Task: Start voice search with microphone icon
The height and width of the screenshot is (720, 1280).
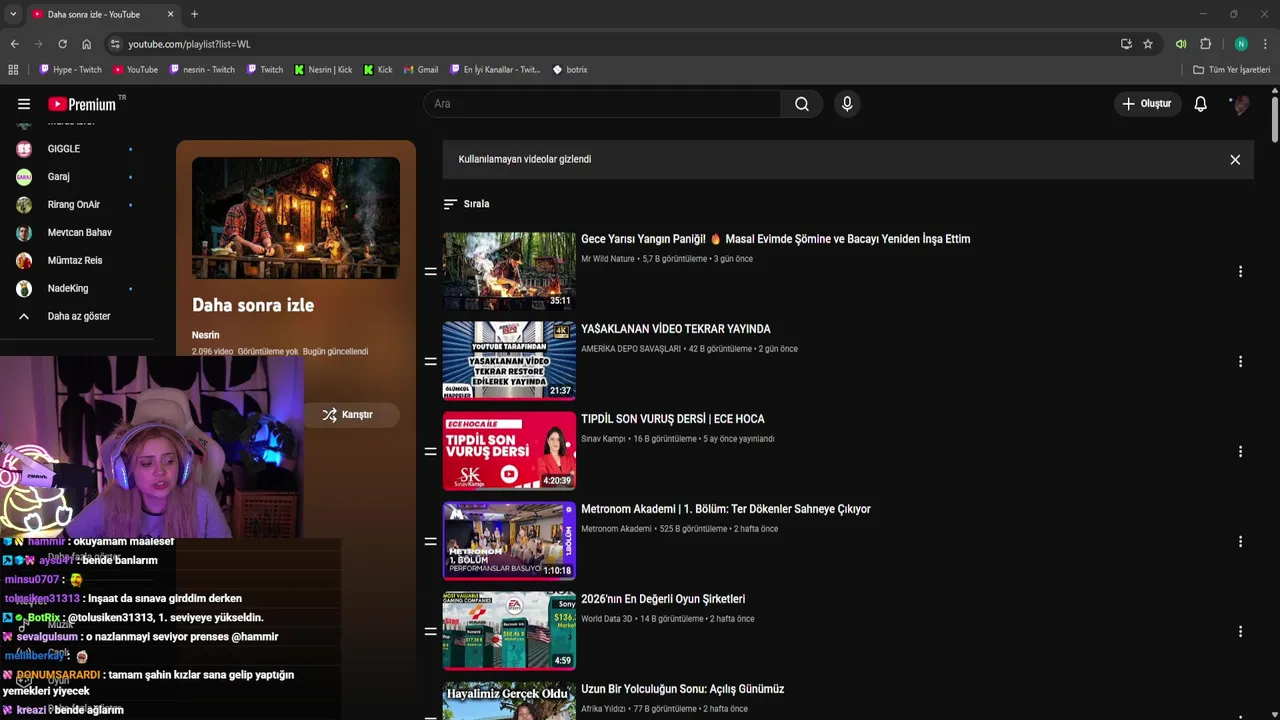Action: tap(847, 104)
